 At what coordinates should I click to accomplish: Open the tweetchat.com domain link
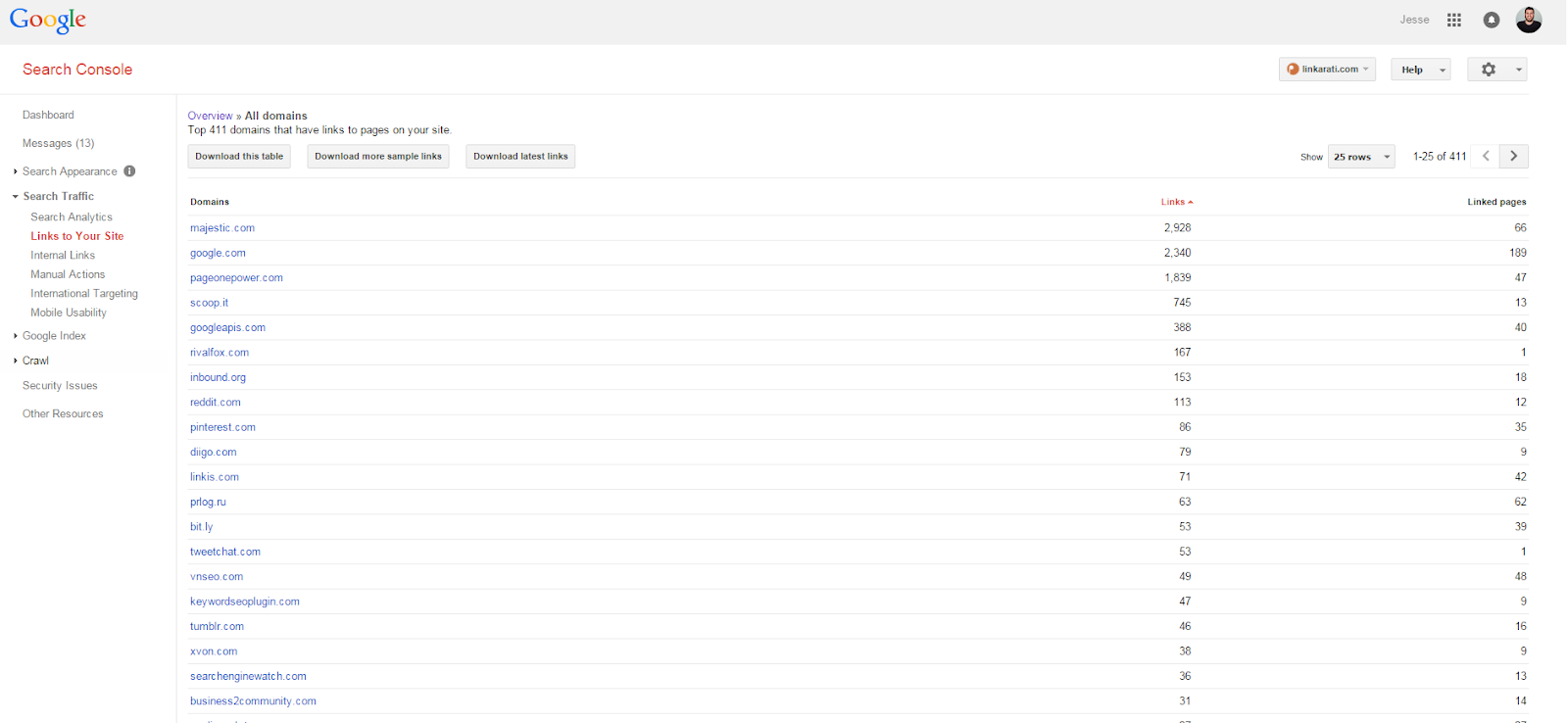(x=225, y=553)
